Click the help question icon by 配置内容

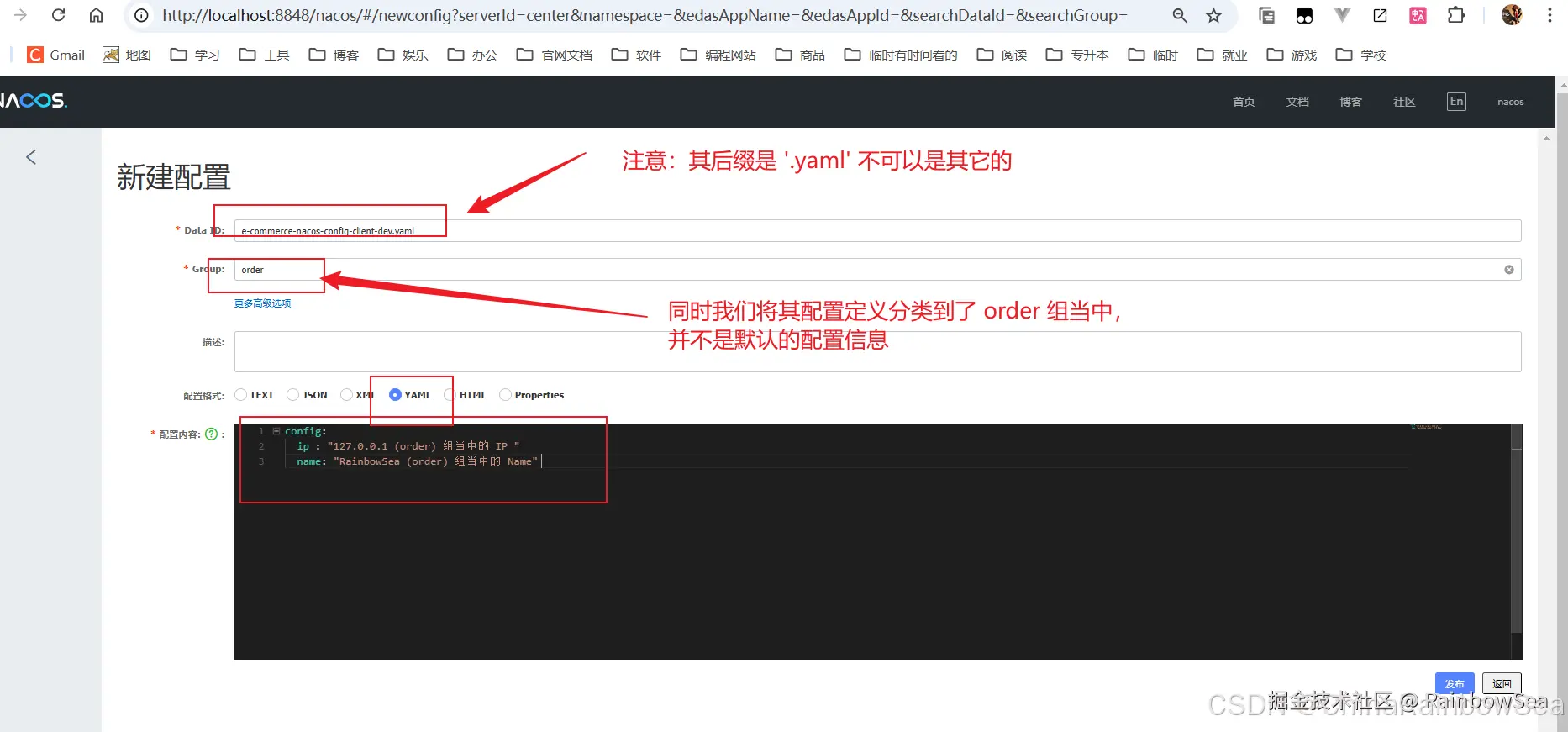coord(212,434)
